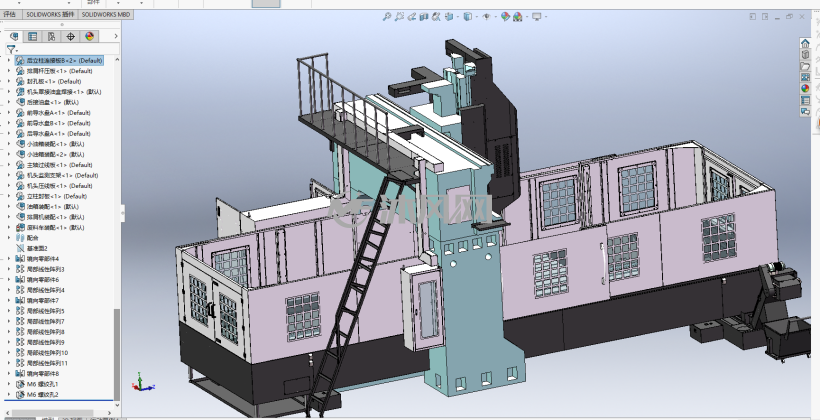
Task: Click the Zoom to Fit magnifier icon
Action: 386,17
